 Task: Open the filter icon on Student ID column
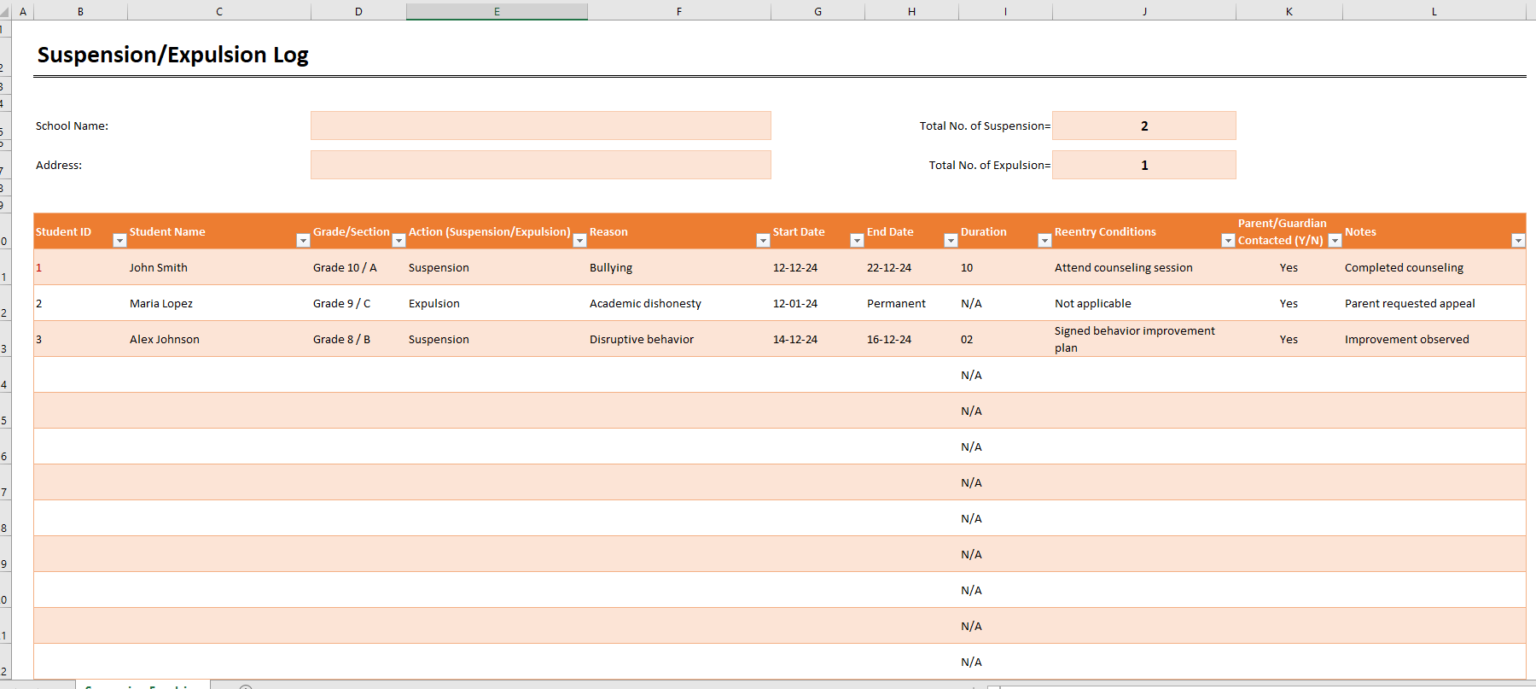point(119,240)
